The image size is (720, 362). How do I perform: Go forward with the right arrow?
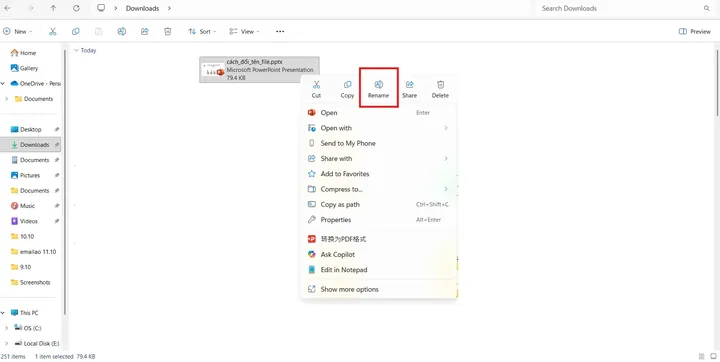[x=30, y=8]
